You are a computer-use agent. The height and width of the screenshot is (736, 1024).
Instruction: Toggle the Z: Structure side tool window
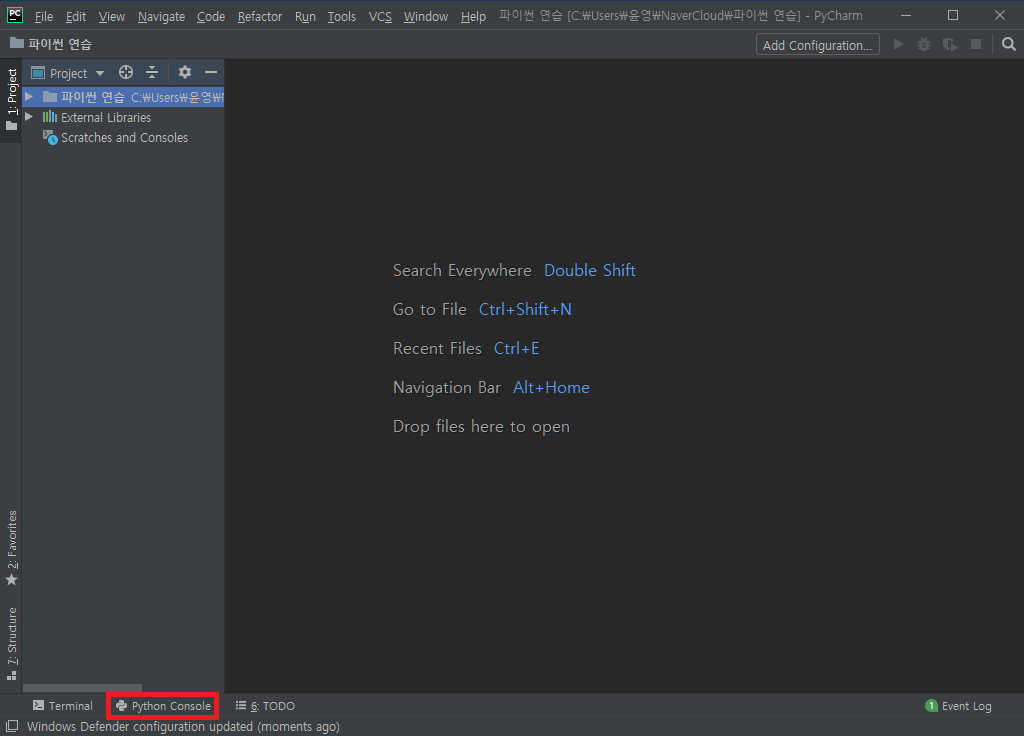[x=11, y=644]
